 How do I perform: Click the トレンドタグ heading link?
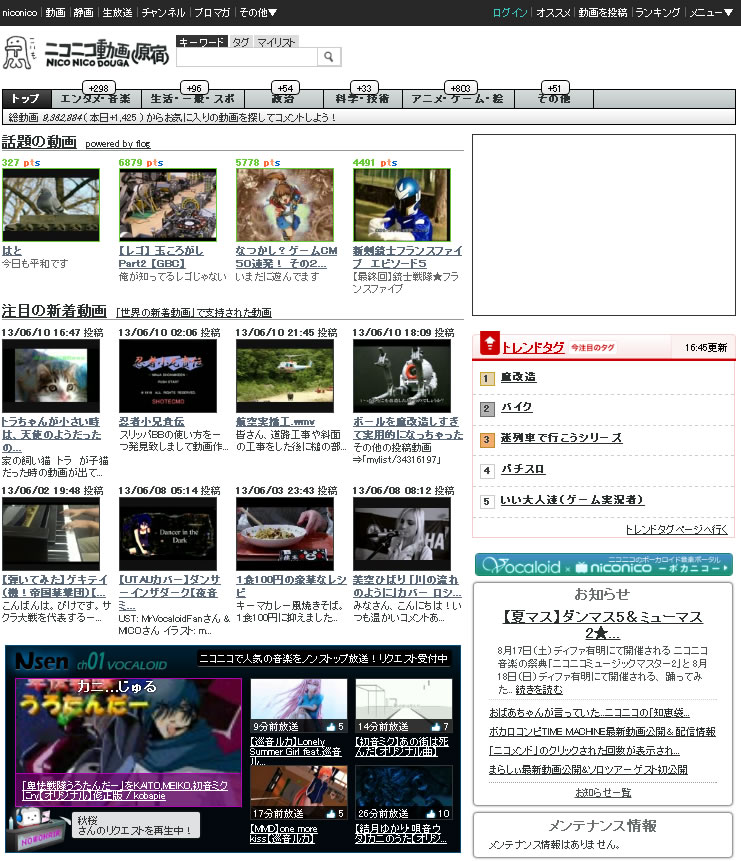(533, 348)
